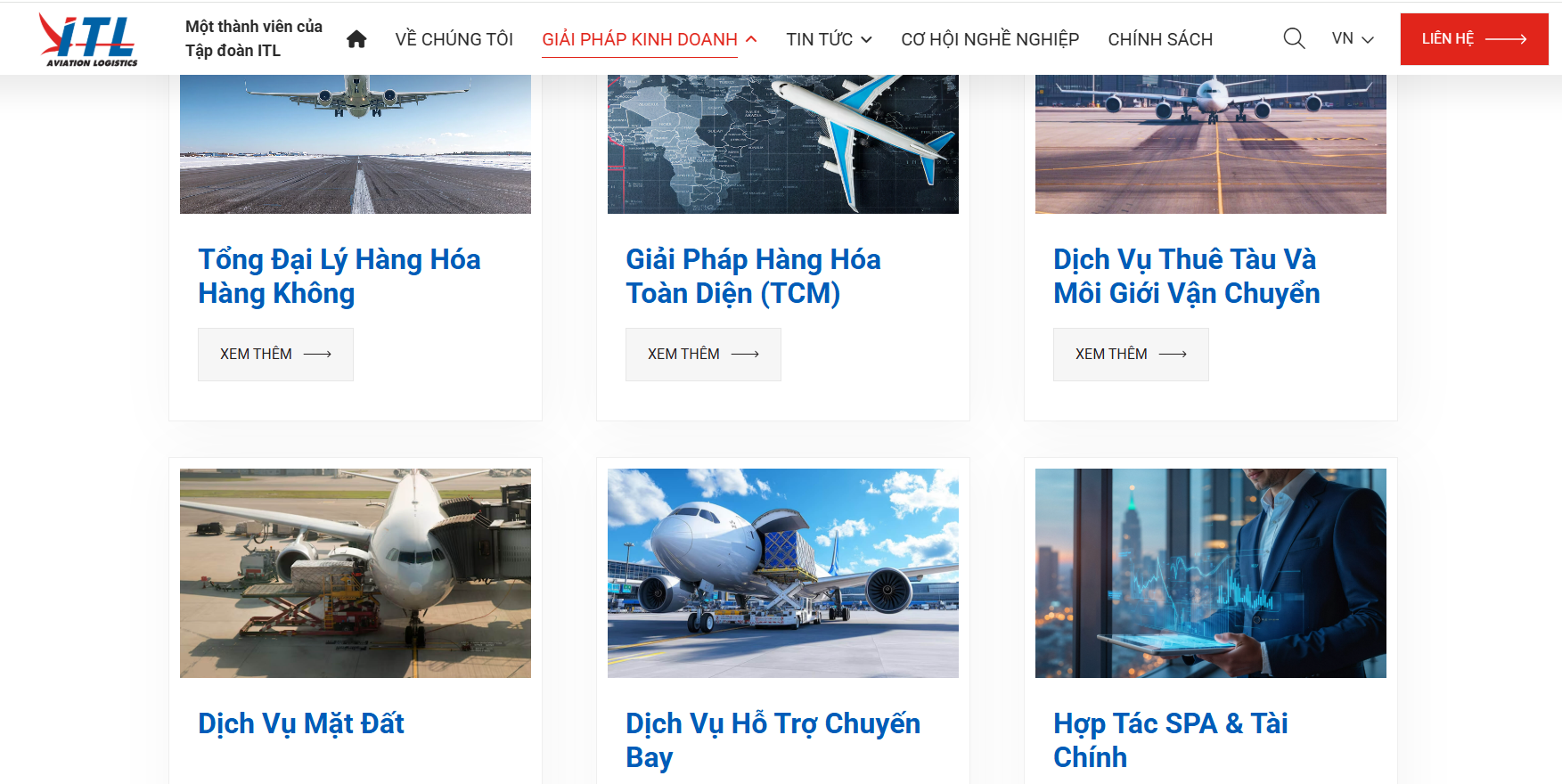Open search with the magnifier icon
This screenshot has width=1562, height=784.
1294,38
